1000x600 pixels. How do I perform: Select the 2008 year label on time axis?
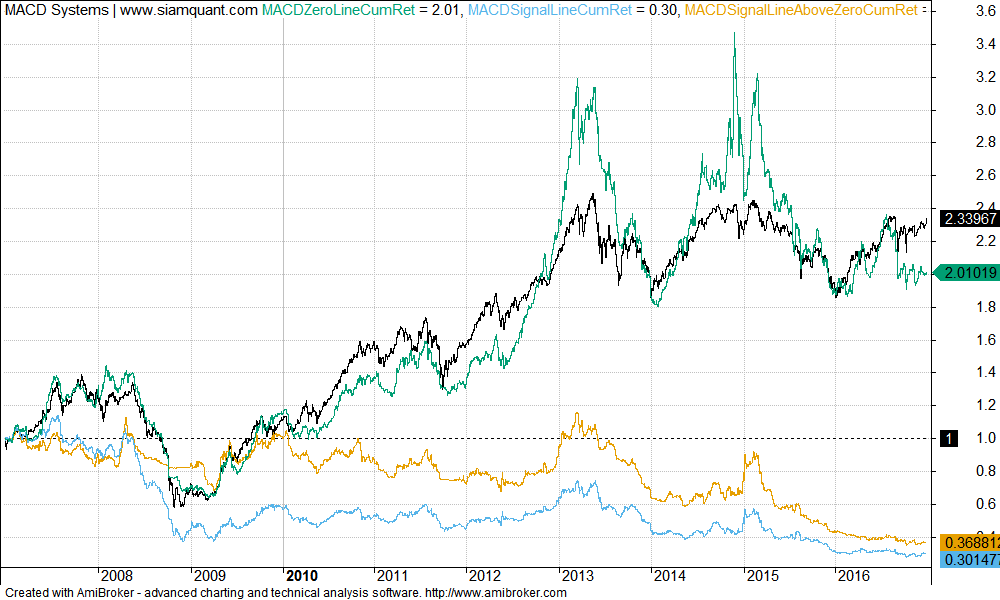point(117,576)
